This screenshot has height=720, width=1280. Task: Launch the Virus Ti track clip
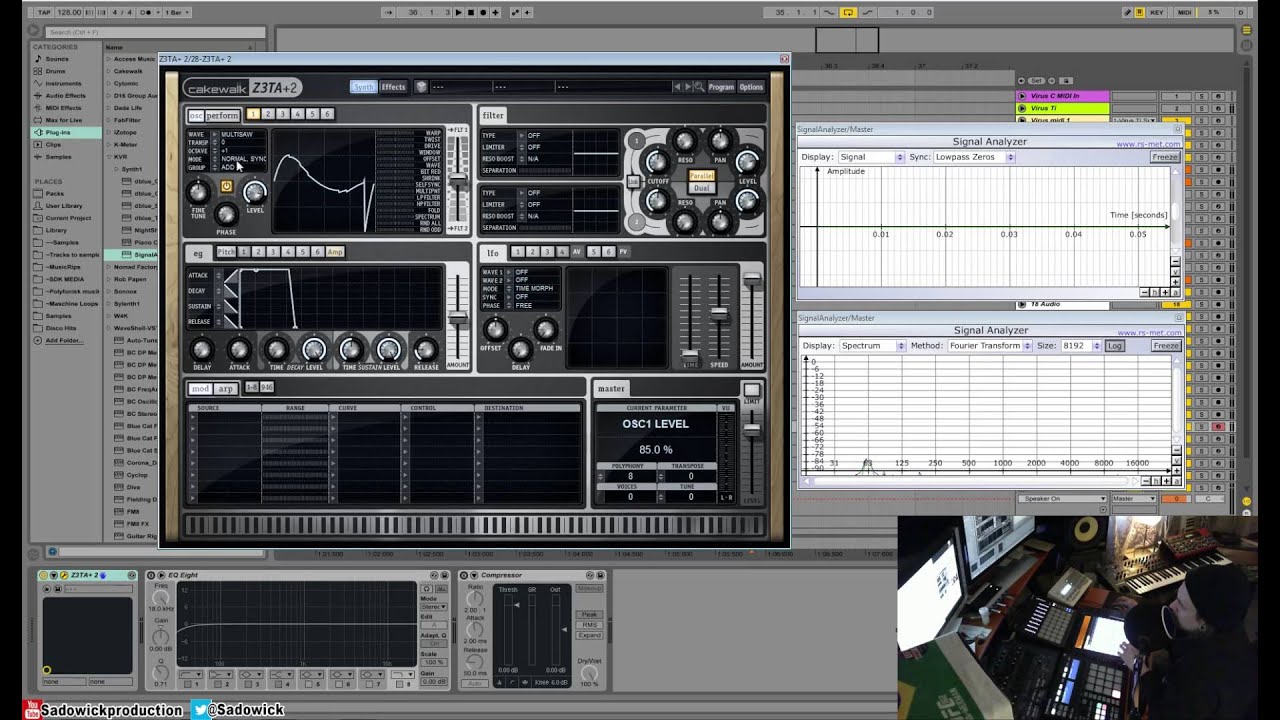click(1022, 108)
